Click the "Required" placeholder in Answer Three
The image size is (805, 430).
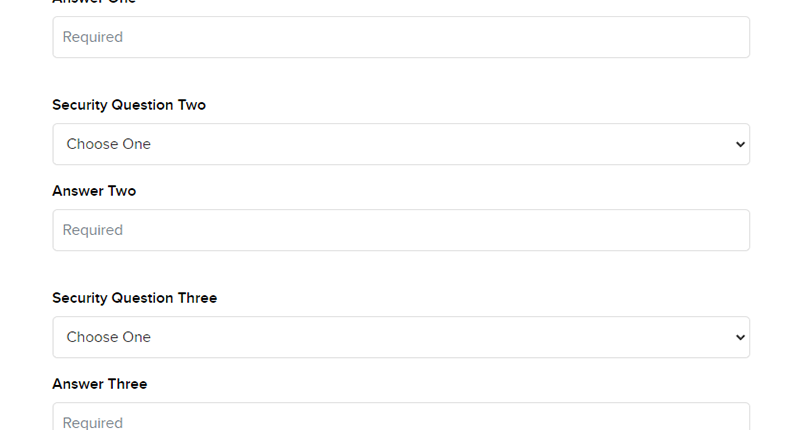tap(92, 423)
